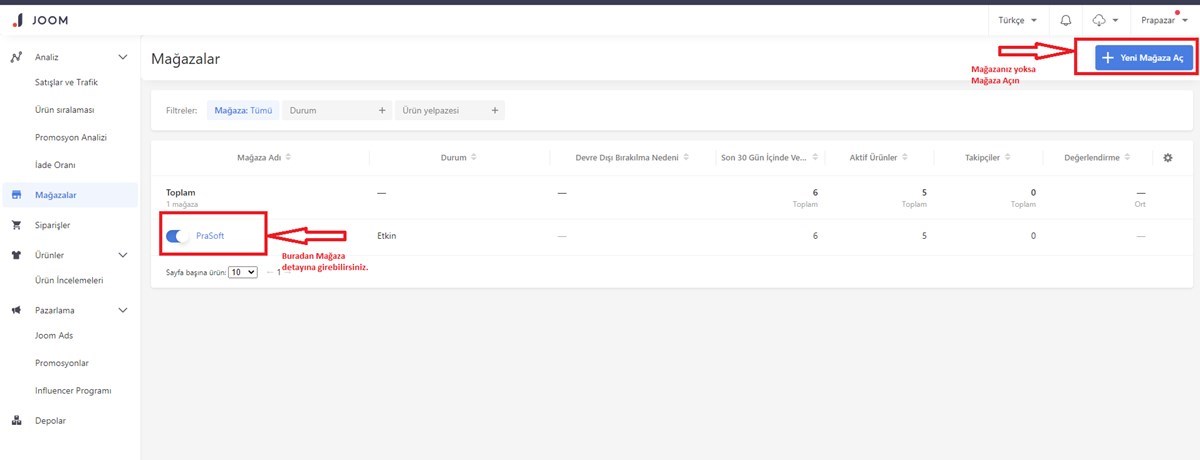Viewport: 1200px width, 460px height.
Task: Open the cloud download menu
Action: [1105, 20]
